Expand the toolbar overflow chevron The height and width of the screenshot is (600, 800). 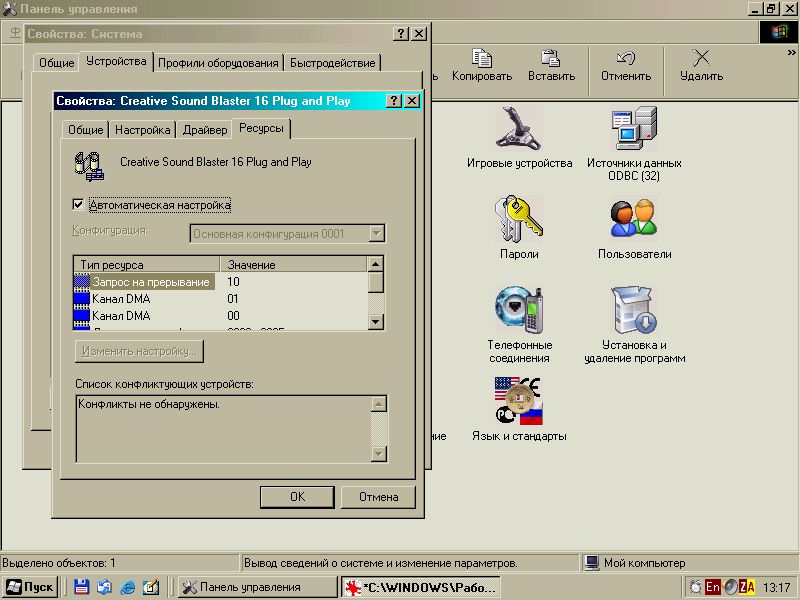(x=791, y=53)
